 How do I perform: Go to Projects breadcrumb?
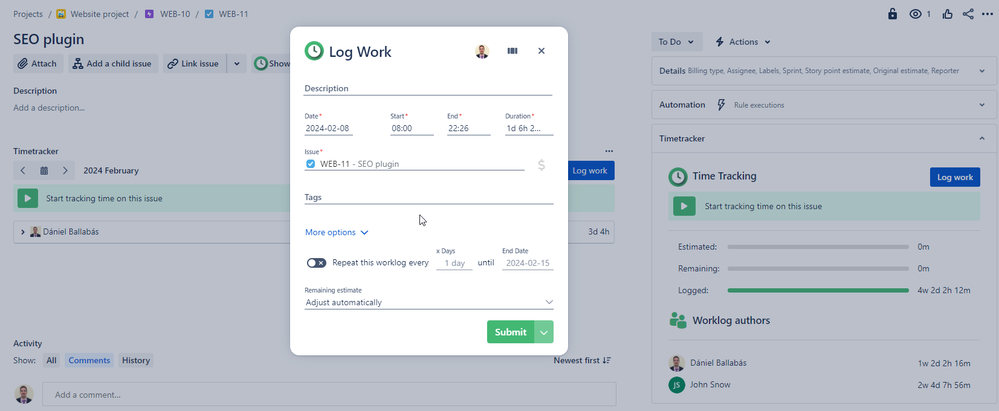28,14
